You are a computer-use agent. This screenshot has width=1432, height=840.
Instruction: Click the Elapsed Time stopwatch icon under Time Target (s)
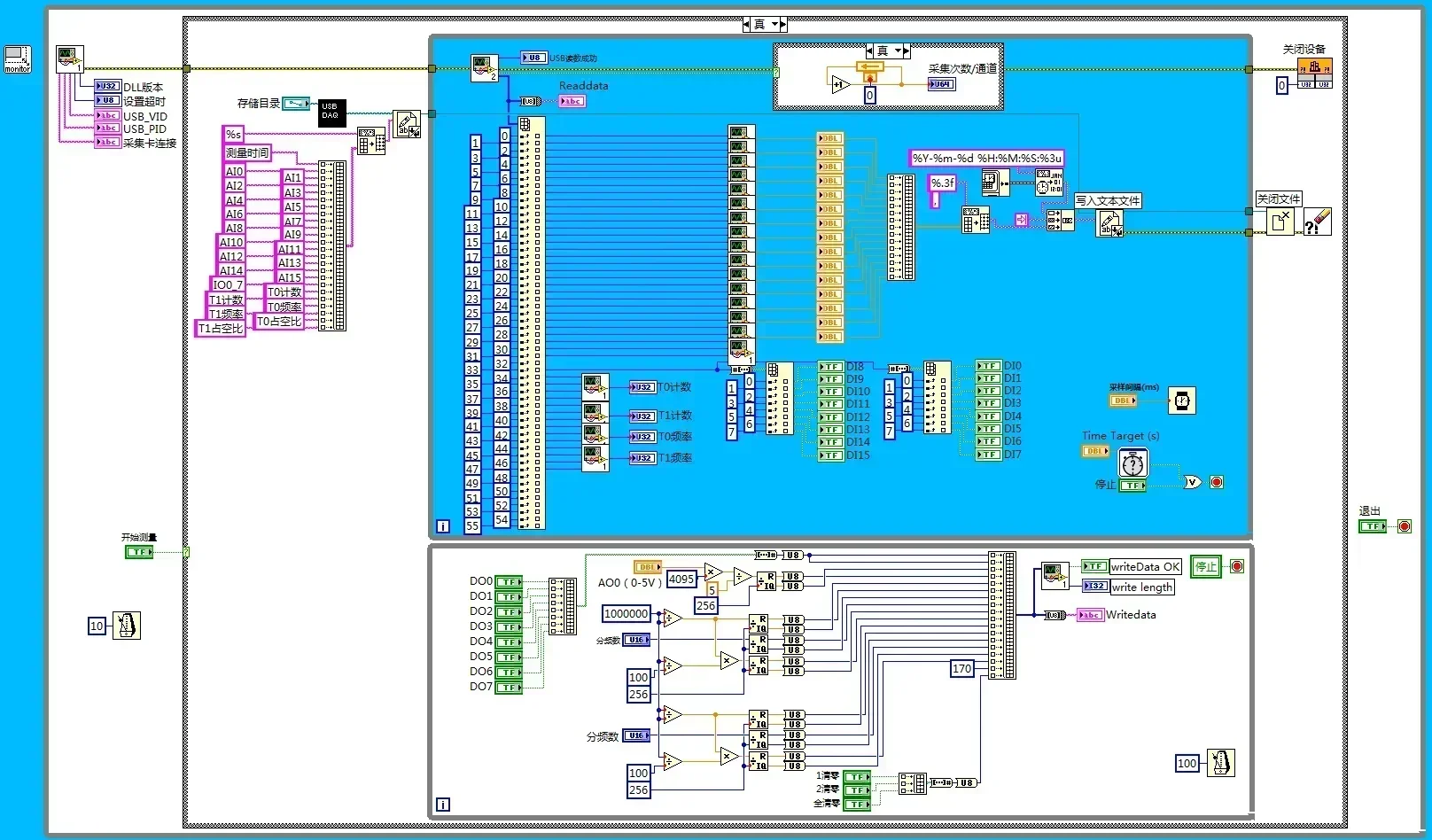(x=1133, y=463)
